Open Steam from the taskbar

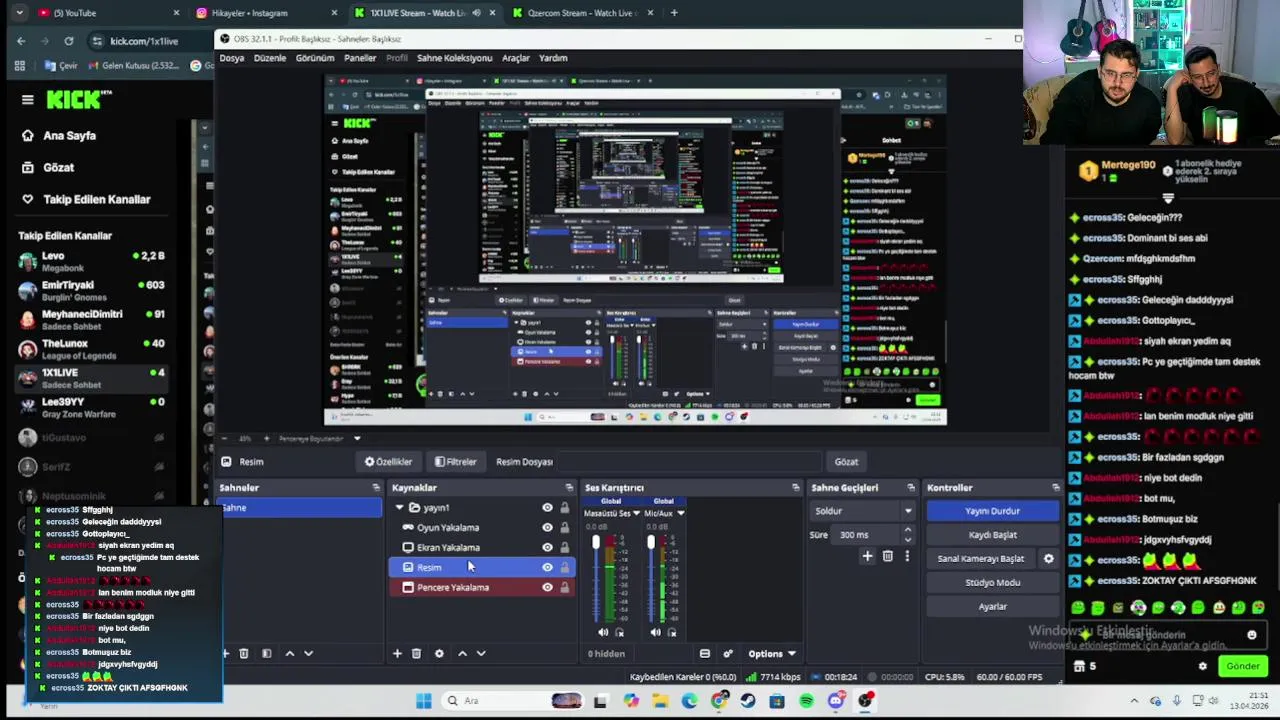coord(748,701)
